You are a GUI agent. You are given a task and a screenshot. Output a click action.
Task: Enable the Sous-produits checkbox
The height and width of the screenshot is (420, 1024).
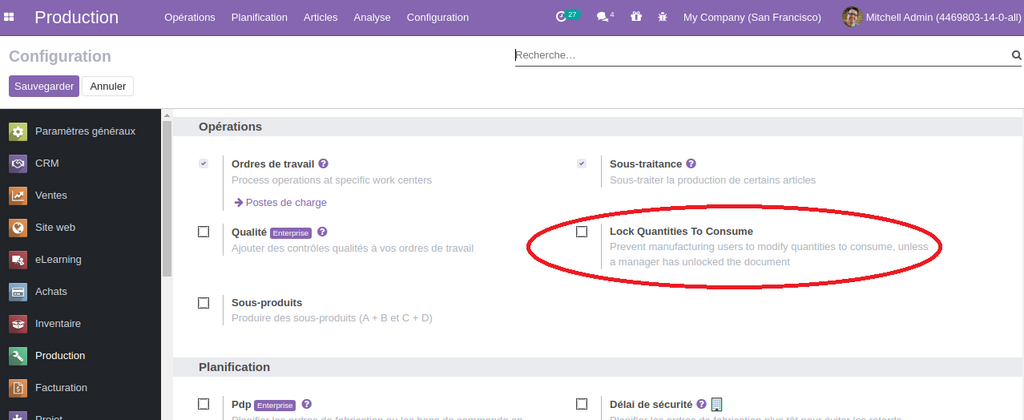[x=204, y=303]
